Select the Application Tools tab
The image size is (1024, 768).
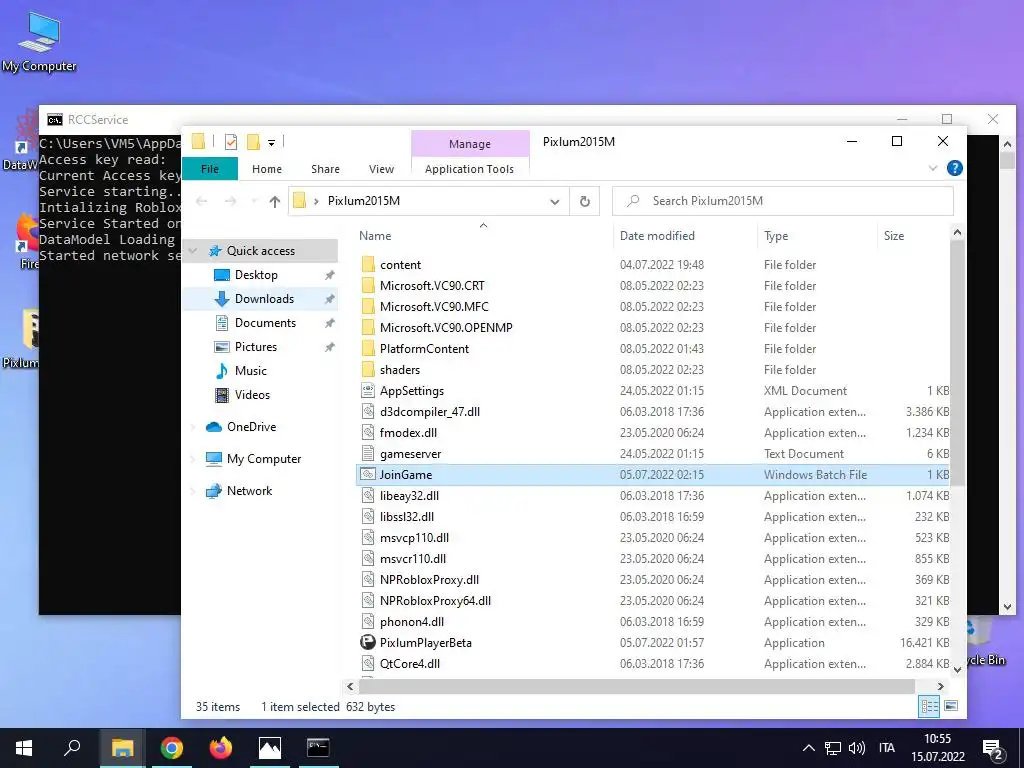pos(469,168)
